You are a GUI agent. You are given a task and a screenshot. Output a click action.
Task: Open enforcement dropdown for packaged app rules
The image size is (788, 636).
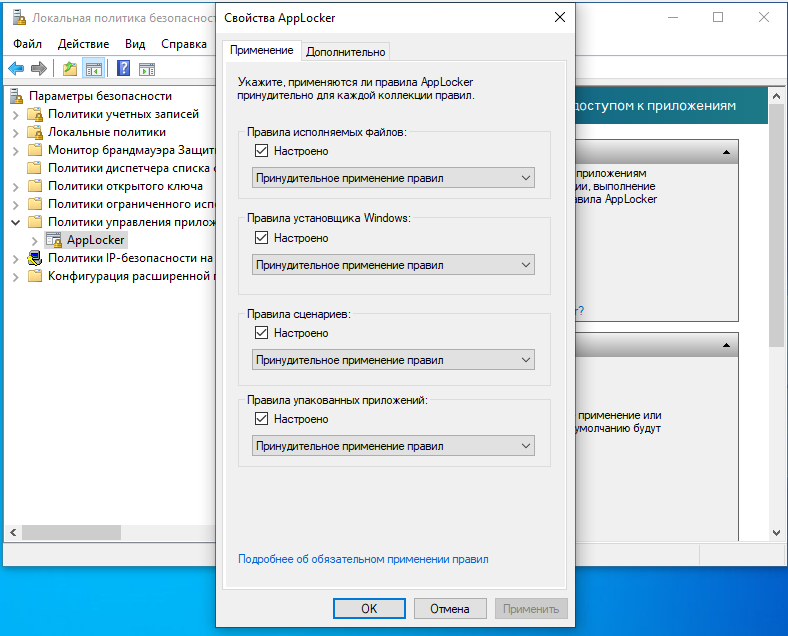click(393, 446)
